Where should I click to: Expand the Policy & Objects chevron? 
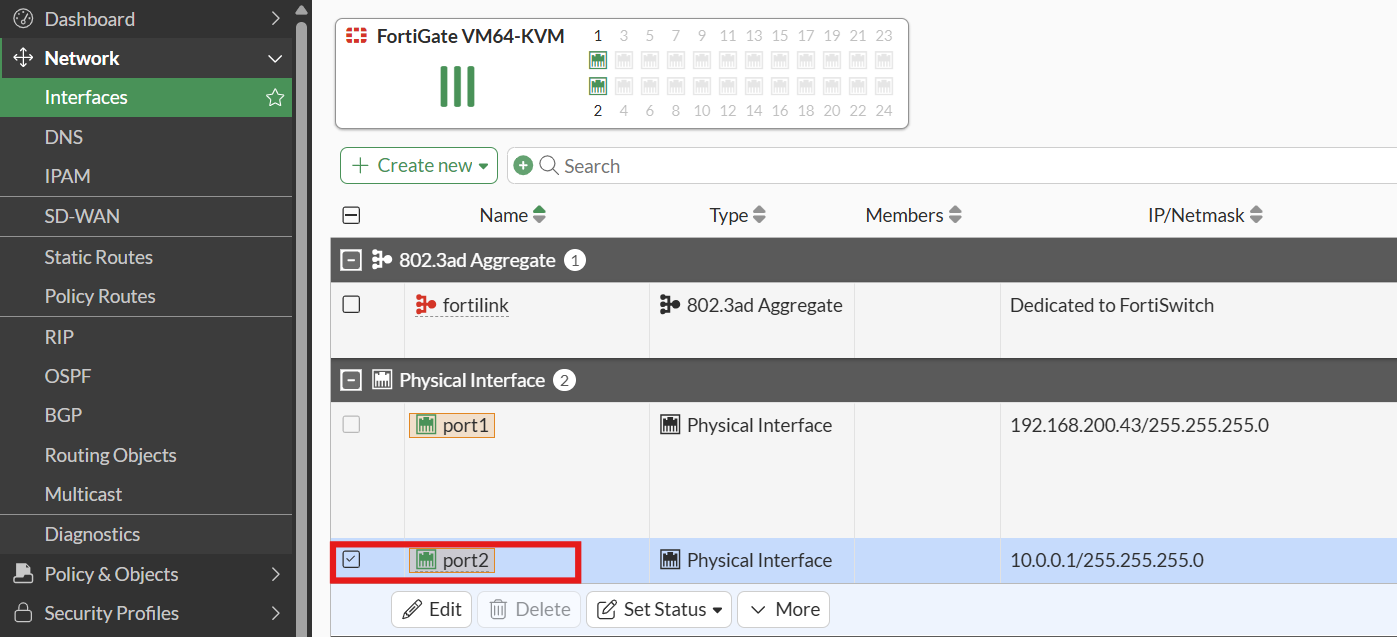pyautogui.click(x=276, y=574)
